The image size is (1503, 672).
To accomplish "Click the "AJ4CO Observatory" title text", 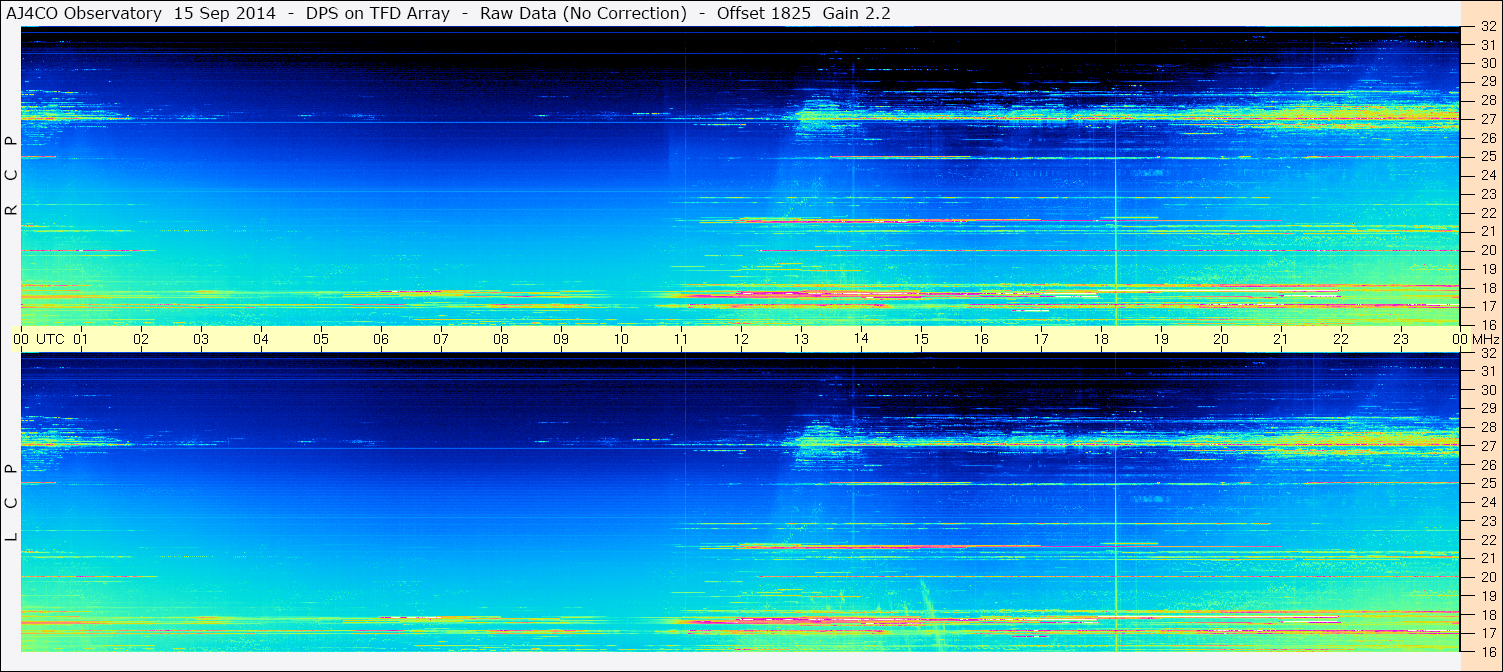I will (x=84, y=14).
